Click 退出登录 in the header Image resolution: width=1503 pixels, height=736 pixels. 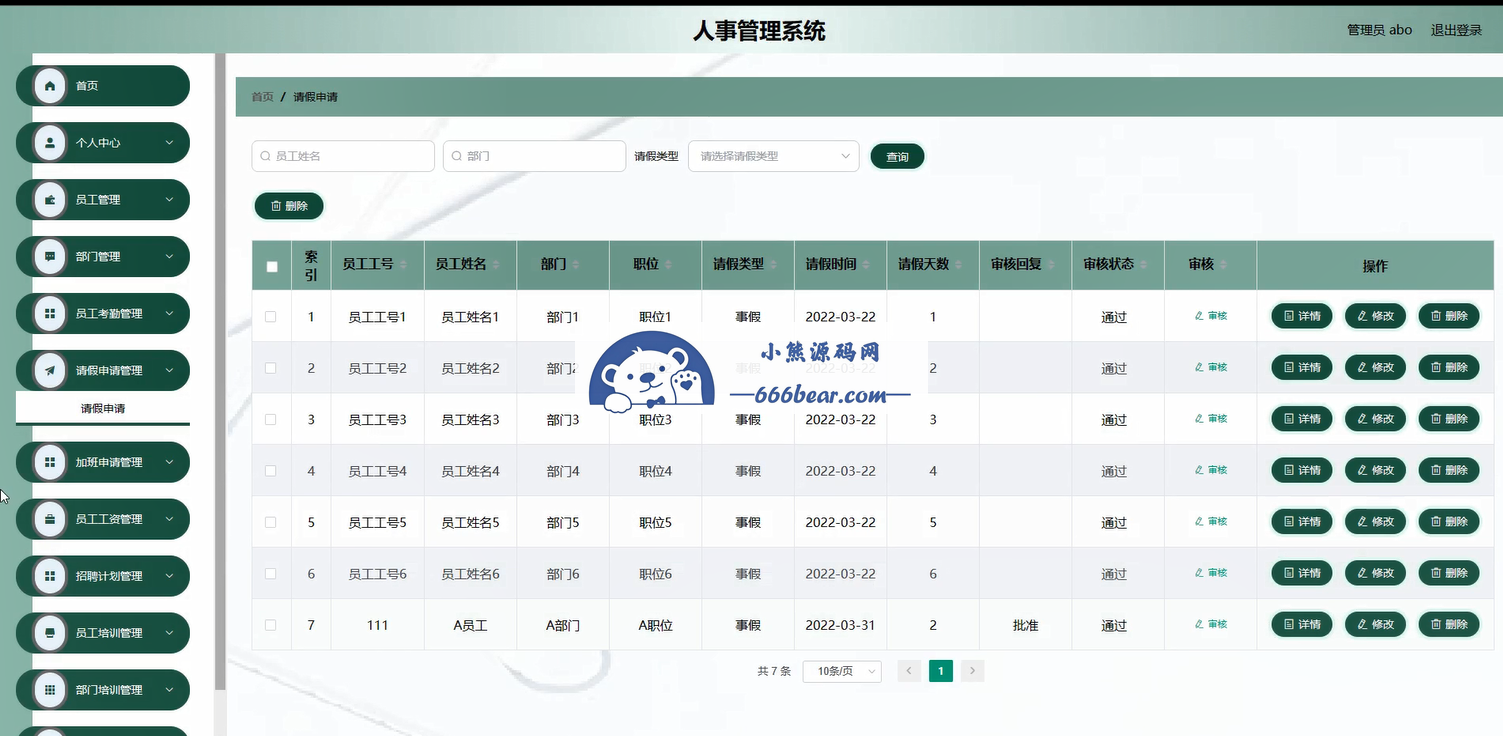(x=1456, y=30)
